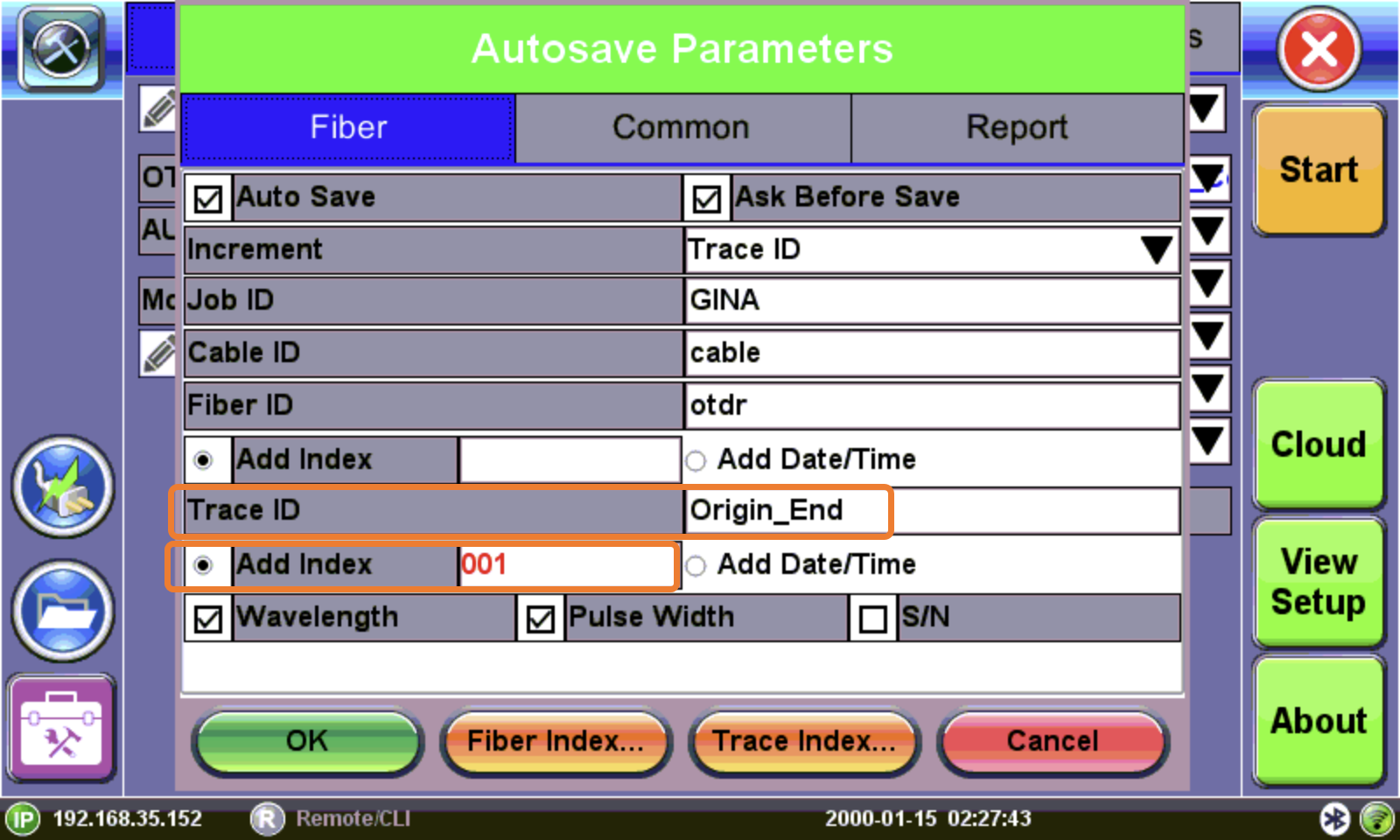This screenshot has height=840, width=1400.
Task: Switch to the Report tab
Action: (1017, 128)
